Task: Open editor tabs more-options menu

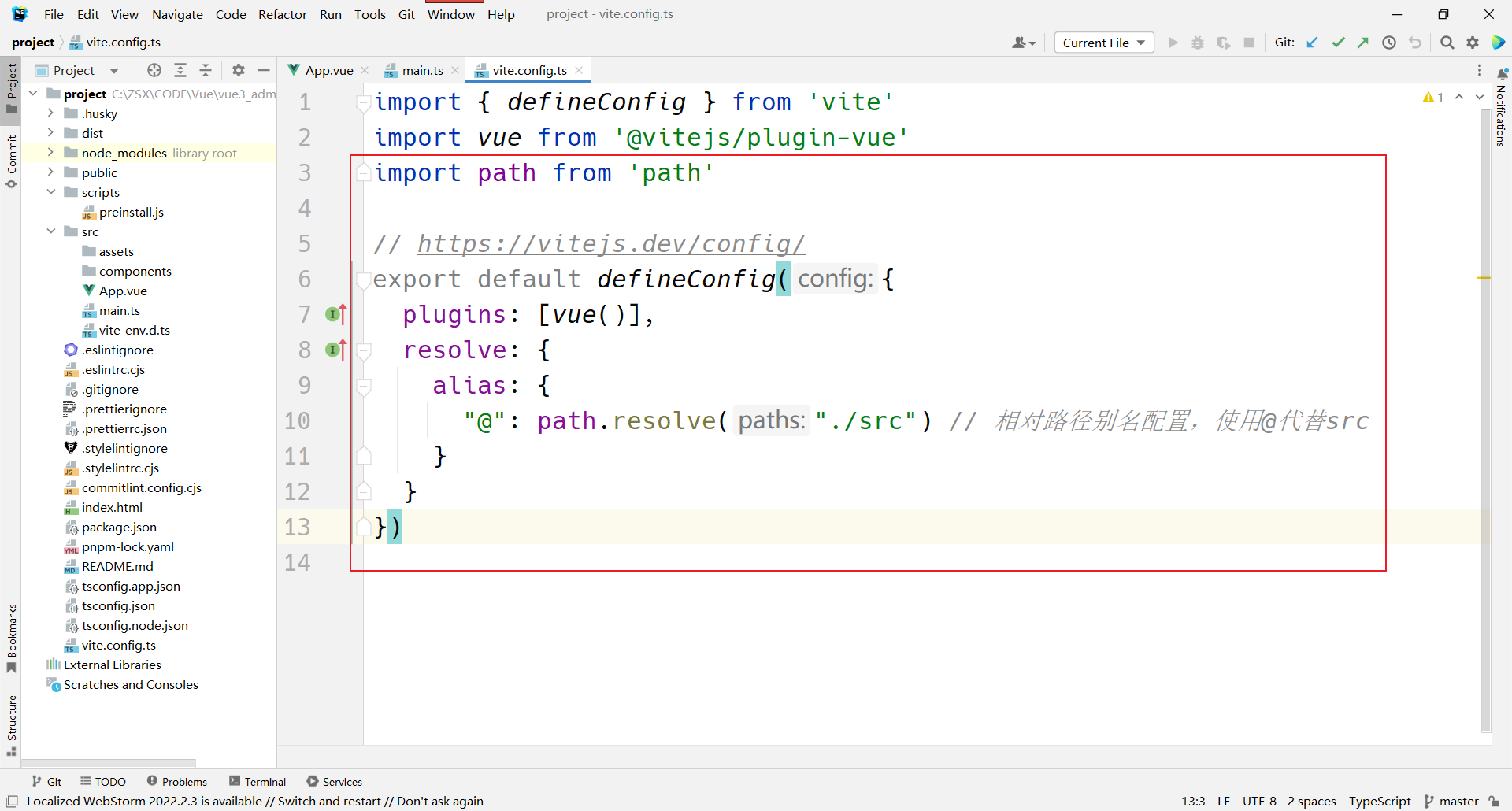Action: coord(1480,70)
